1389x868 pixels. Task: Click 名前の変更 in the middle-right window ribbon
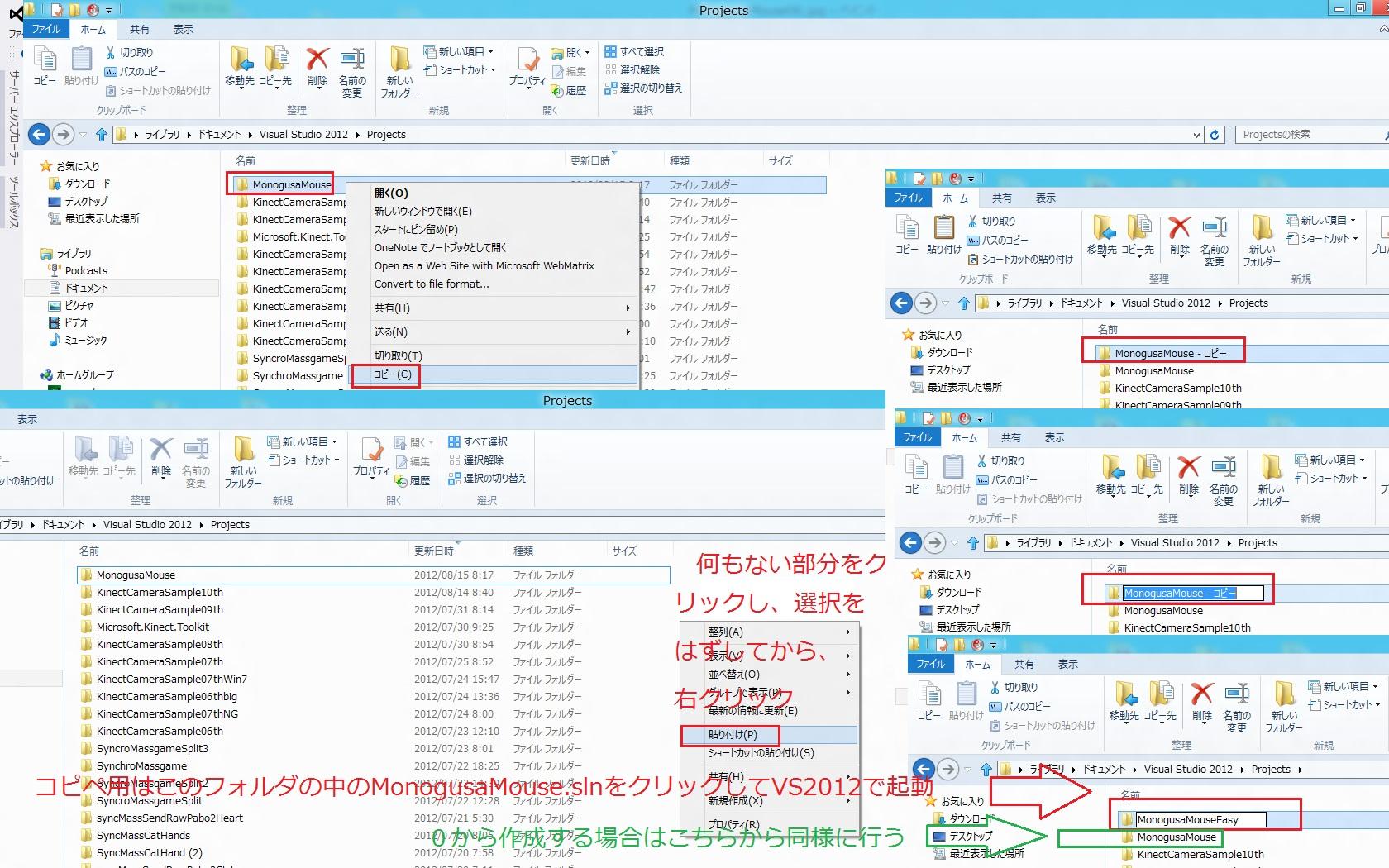coord(1224,480)
